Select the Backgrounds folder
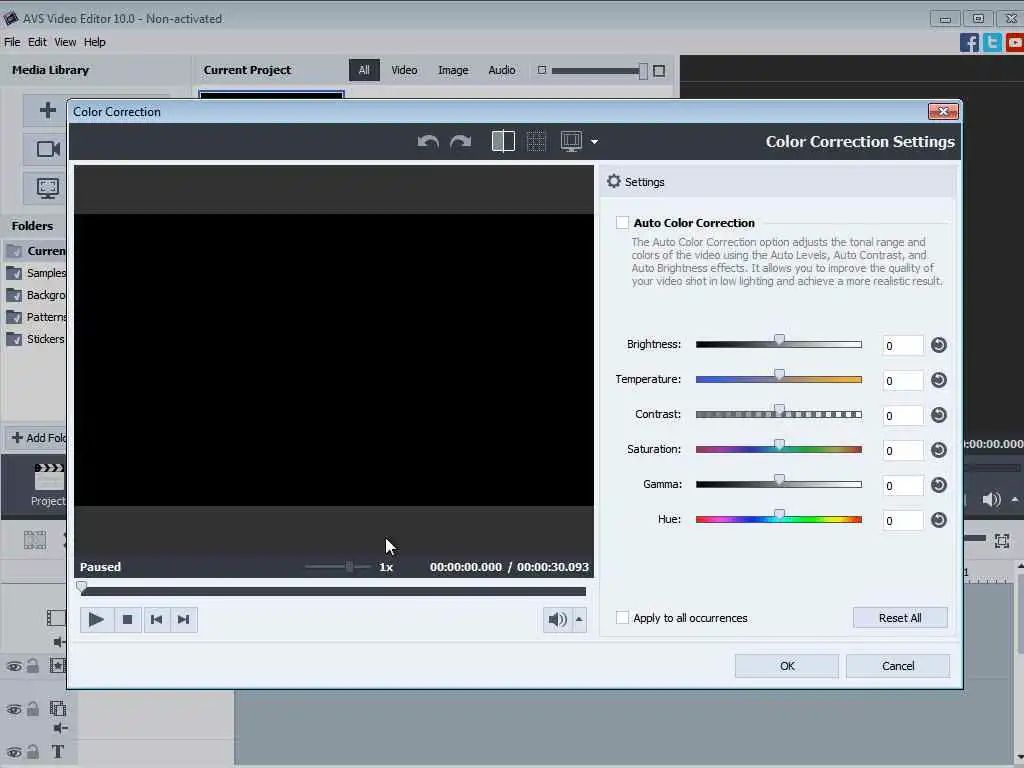1024x768 pixels. (x=36, y=295)
